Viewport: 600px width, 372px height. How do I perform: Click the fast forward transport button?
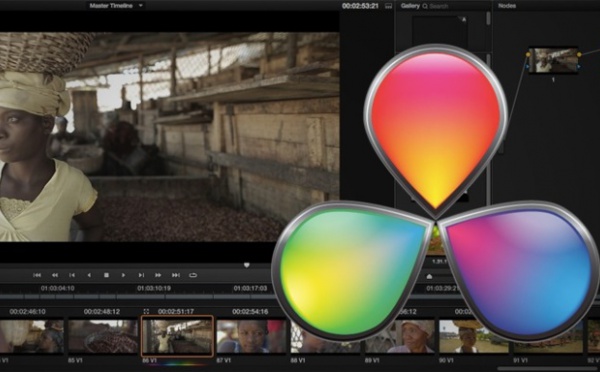[x=158, y=275]
